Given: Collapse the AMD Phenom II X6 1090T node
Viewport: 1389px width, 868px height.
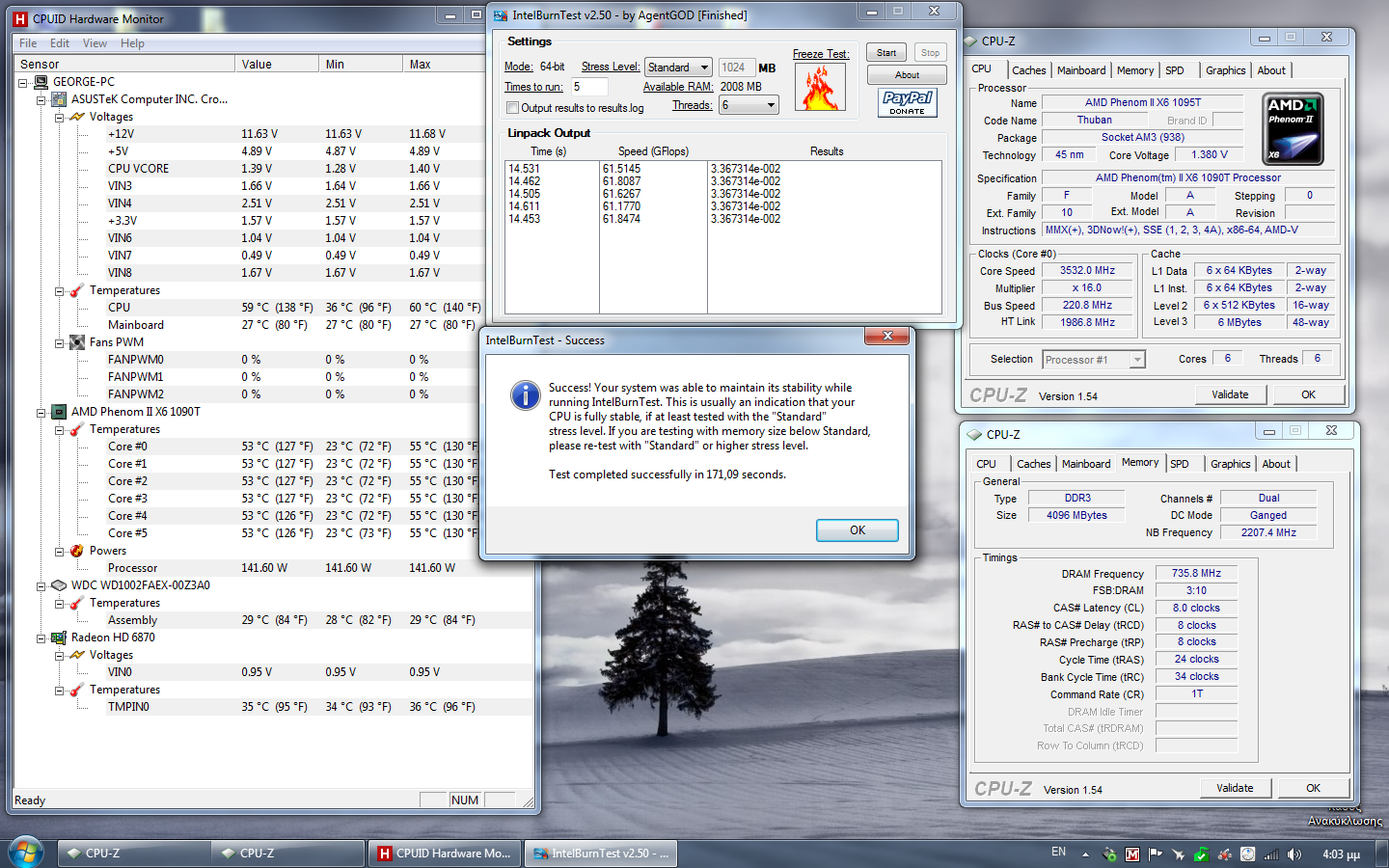Looking at the screenshot, I should coord(41,413).
